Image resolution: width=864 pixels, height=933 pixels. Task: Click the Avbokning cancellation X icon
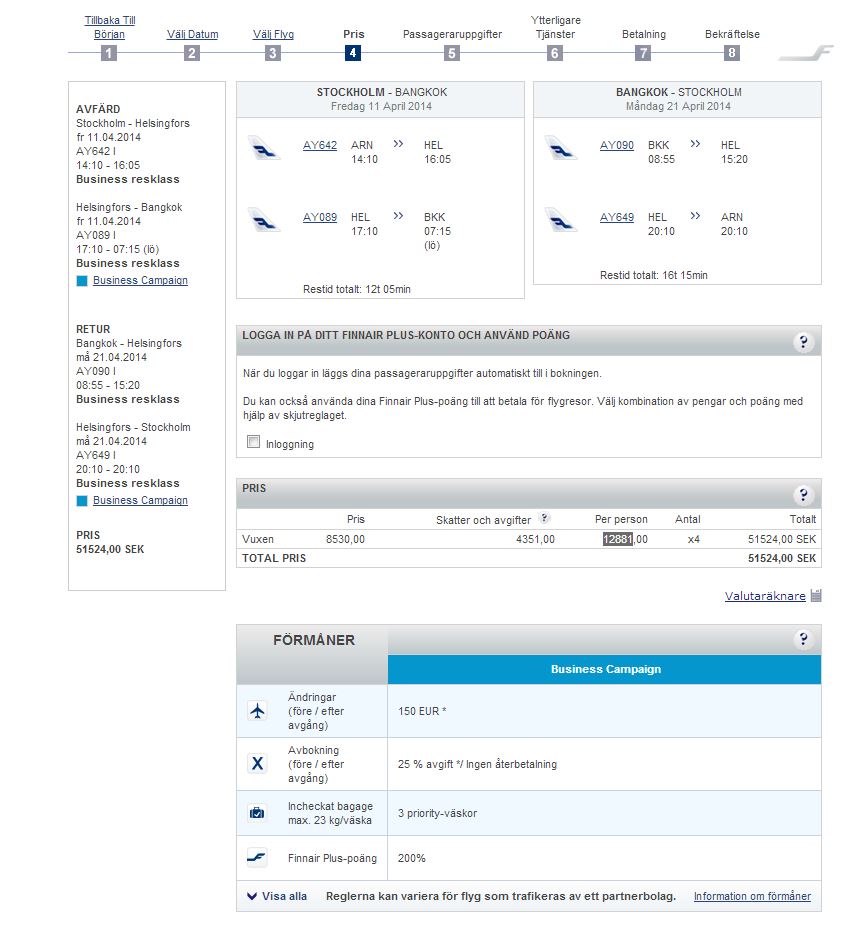[x=257, y=763]
